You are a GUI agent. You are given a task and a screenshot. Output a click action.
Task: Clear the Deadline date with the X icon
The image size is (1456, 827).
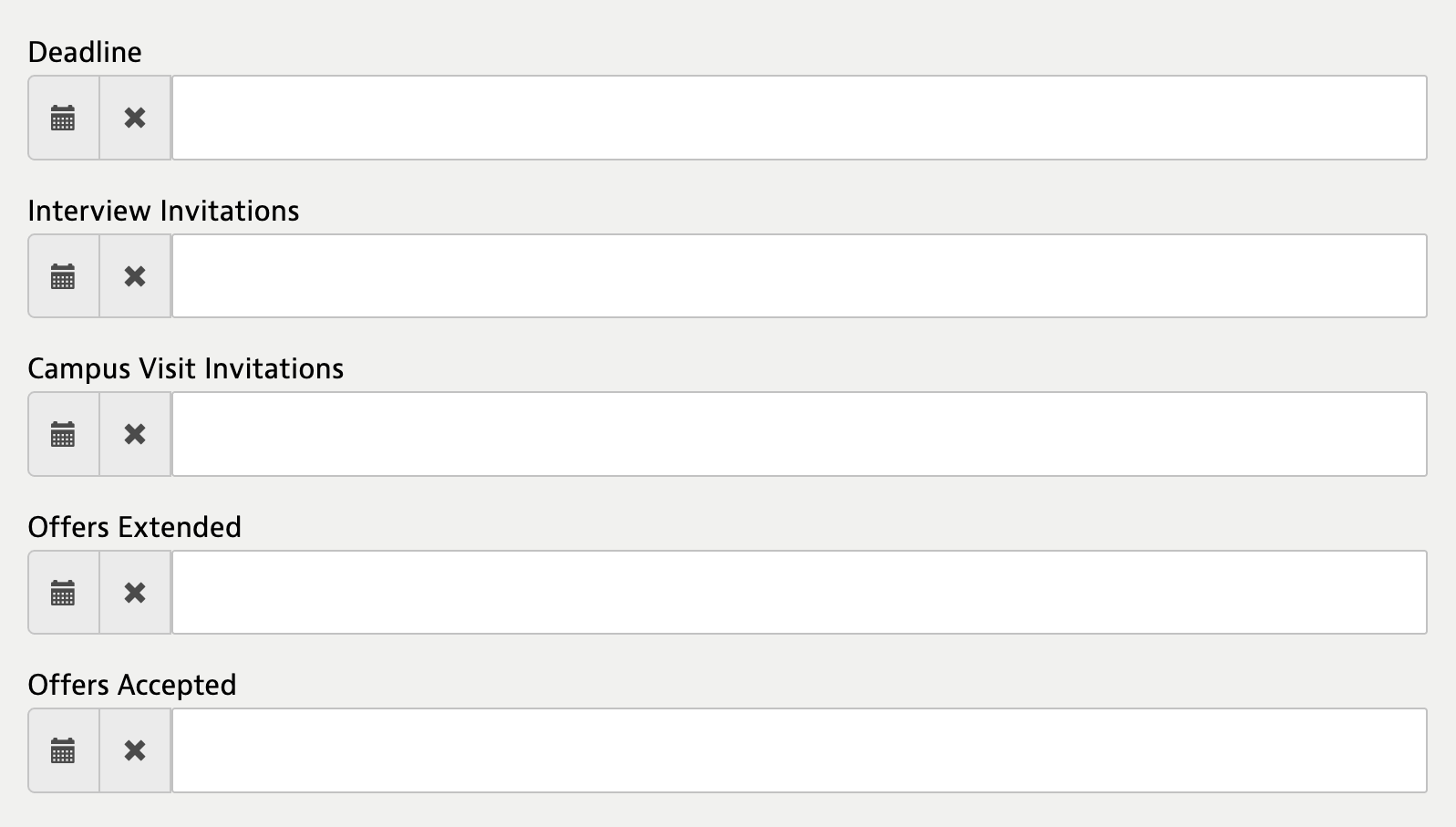click(x=135, y=118)
